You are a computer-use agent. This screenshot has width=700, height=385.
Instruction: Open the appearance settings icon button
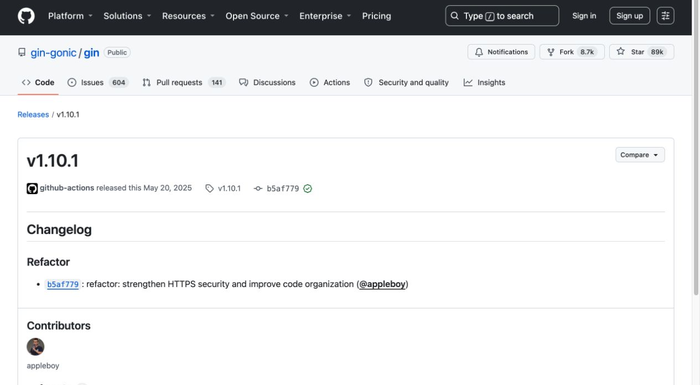pos(665,16)
